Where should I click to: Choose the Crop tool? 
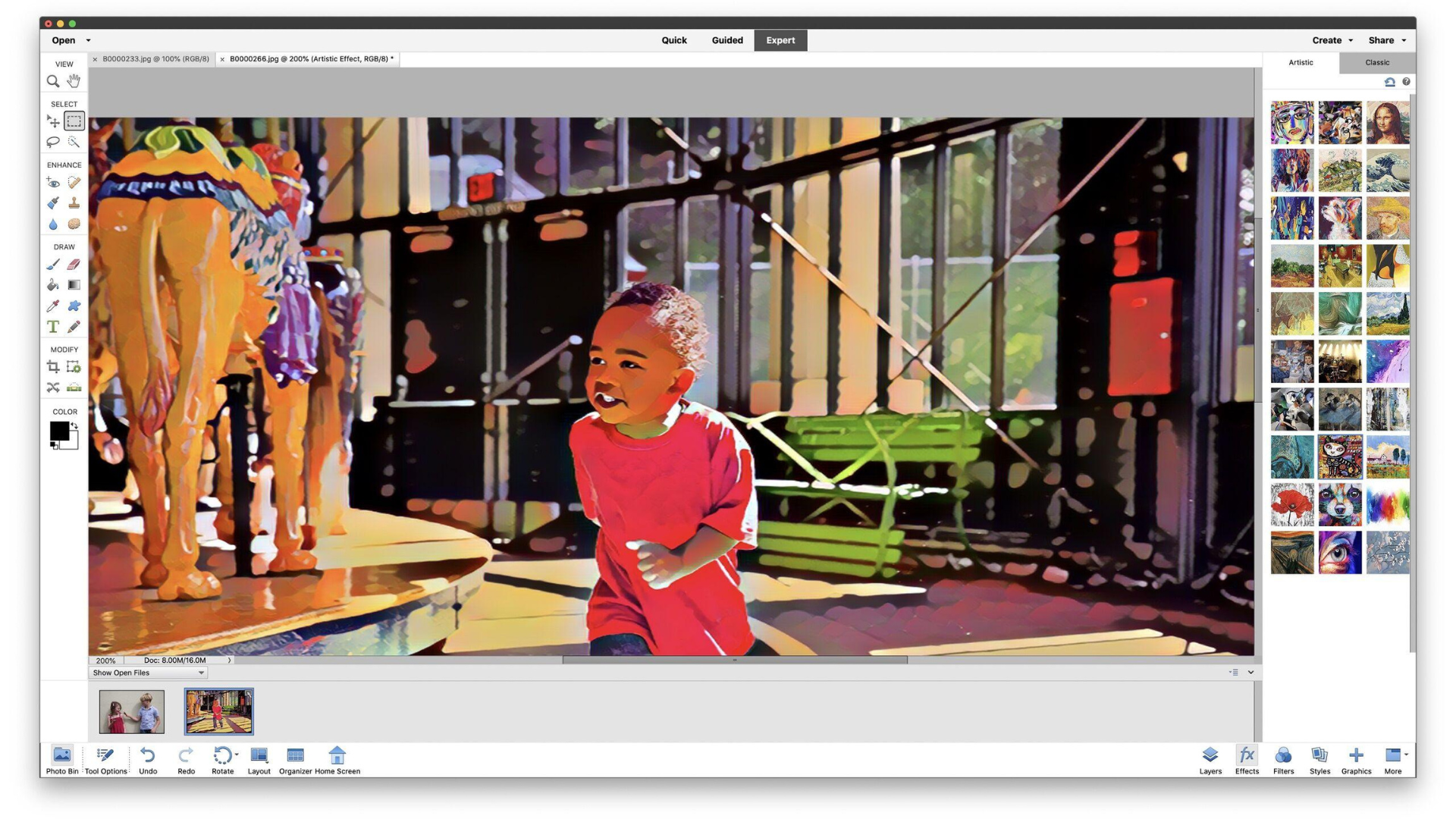(x=53, y=367)
